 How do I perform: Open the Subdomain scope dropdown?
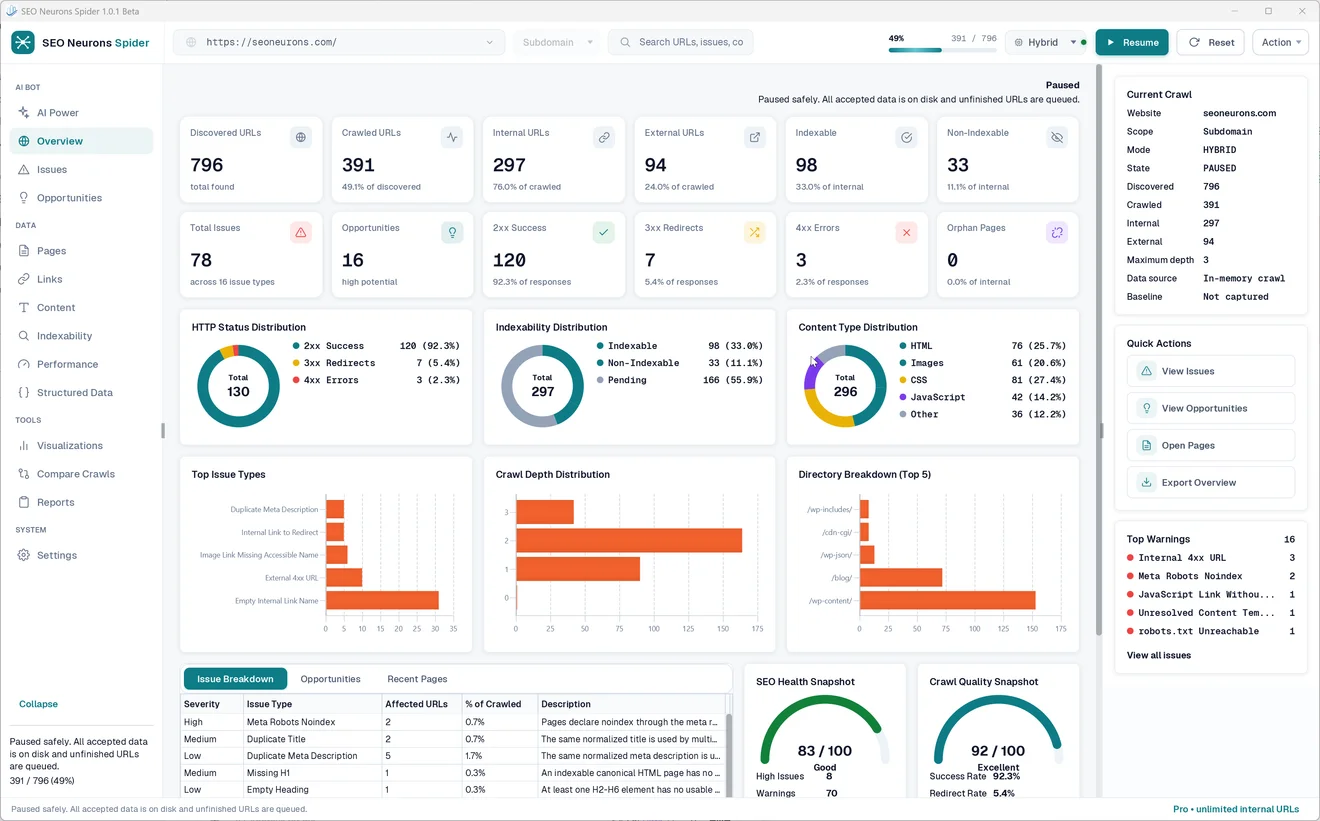tap(558, 42)
